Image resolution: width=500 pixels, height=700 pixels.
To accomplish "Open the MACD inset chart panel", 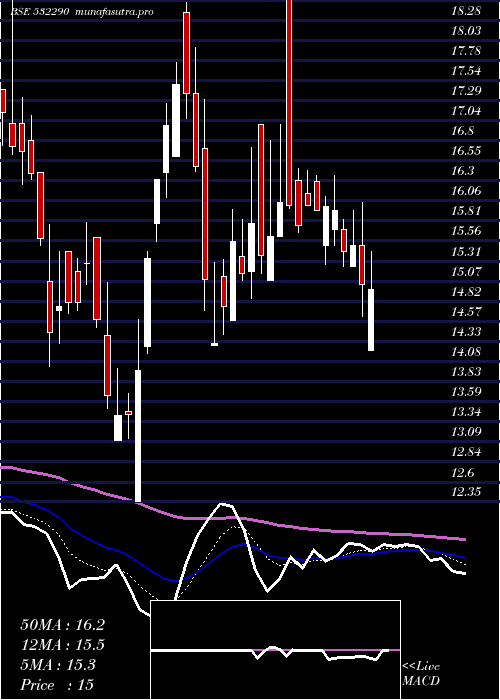I will click(275, 650).
